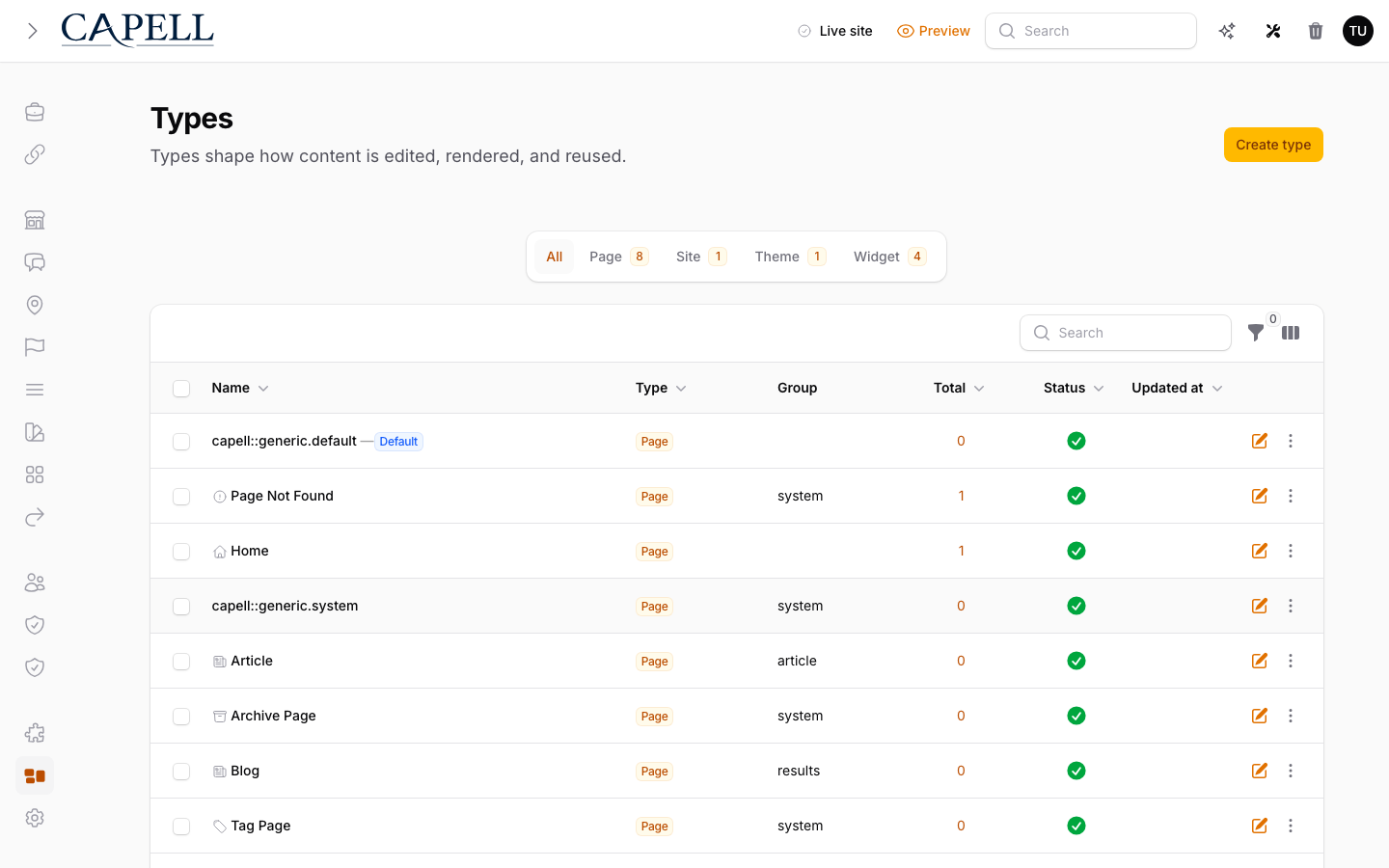Open the puzzle piece icon in sidebar
This screenshot has height=868, width=1389.
(x=35, y=733)
